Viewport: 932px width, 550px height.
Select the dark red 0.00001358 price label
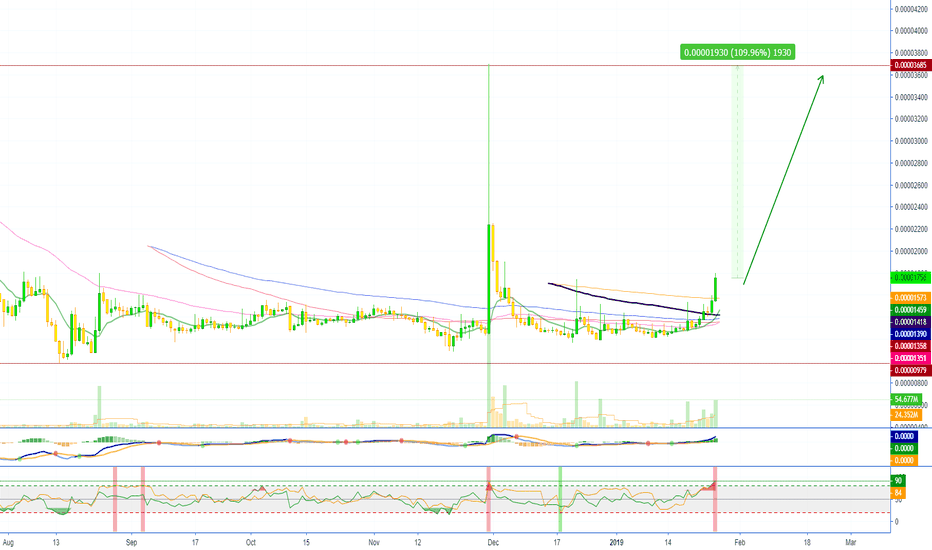pyautogui.click(x=910, y=346)
